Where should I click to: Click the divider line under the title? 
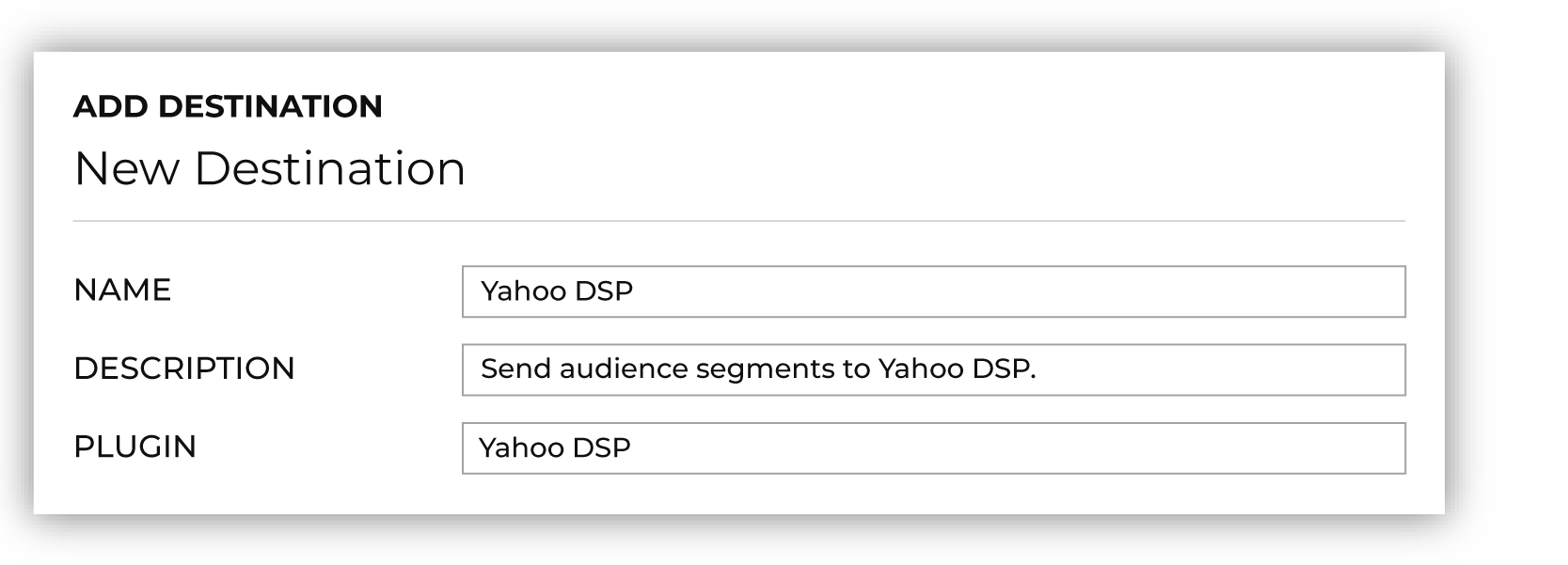pyautogui.click(x=739, y=221)
